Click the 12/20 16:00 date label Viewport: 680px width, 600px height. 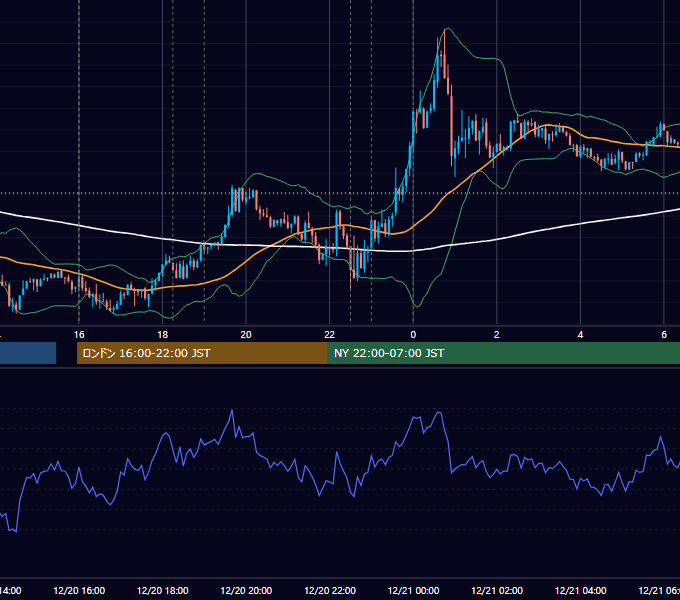click(79, 591)
